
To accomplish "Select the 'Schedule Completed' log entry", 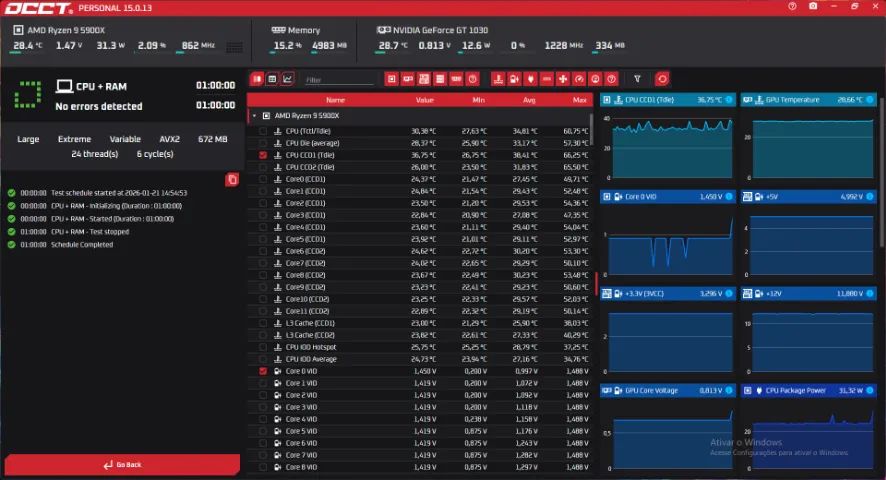I will tap(82, 245).
